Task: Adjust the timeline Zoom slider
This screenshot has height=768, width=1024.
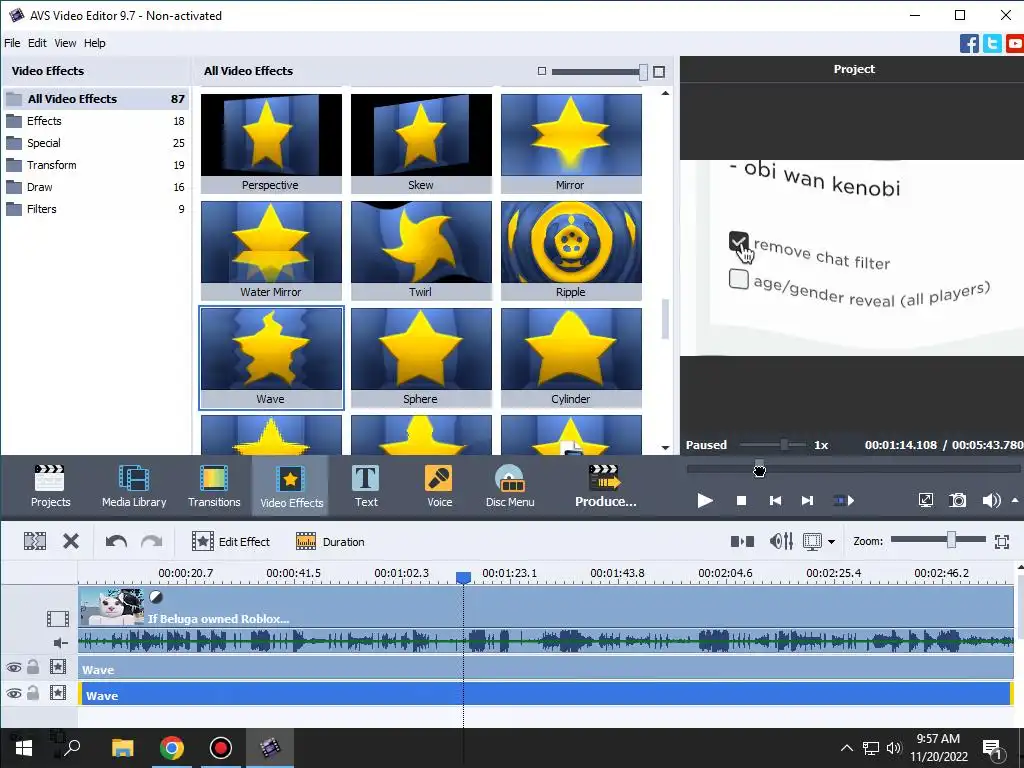Action: click(952, 539)
